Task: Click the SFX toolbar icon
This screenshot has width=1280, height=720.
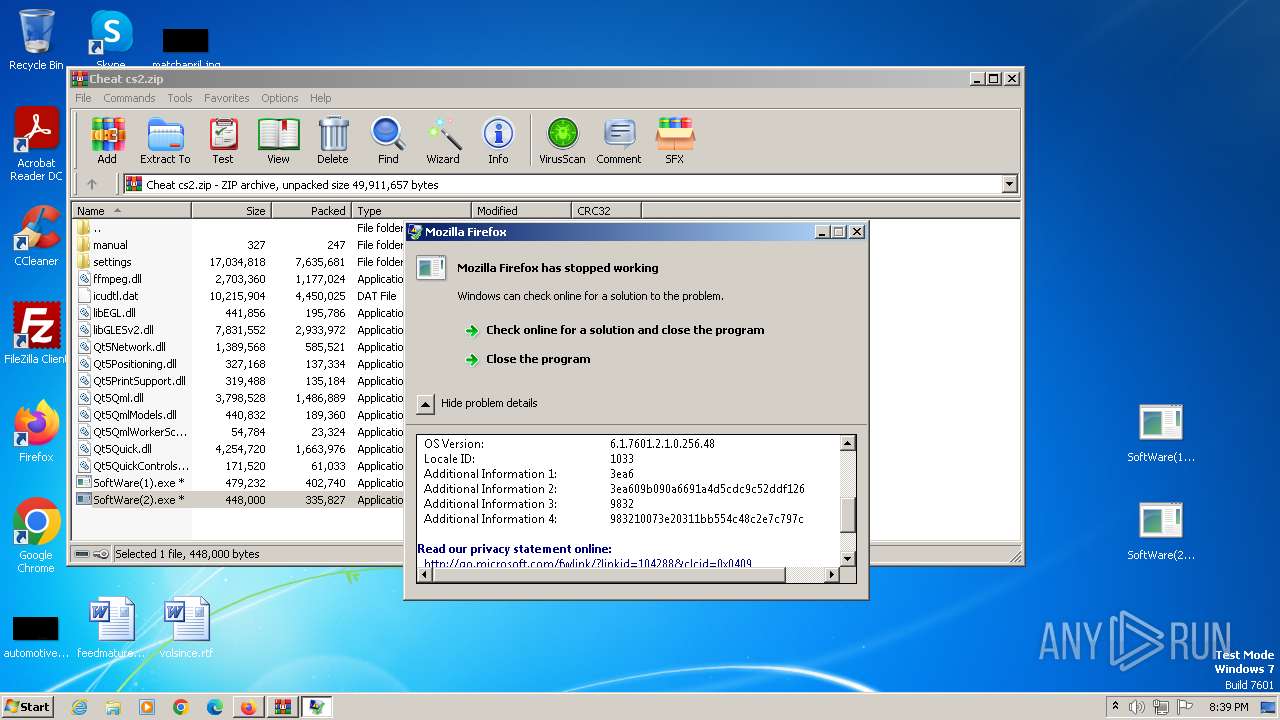Action: 675,141
